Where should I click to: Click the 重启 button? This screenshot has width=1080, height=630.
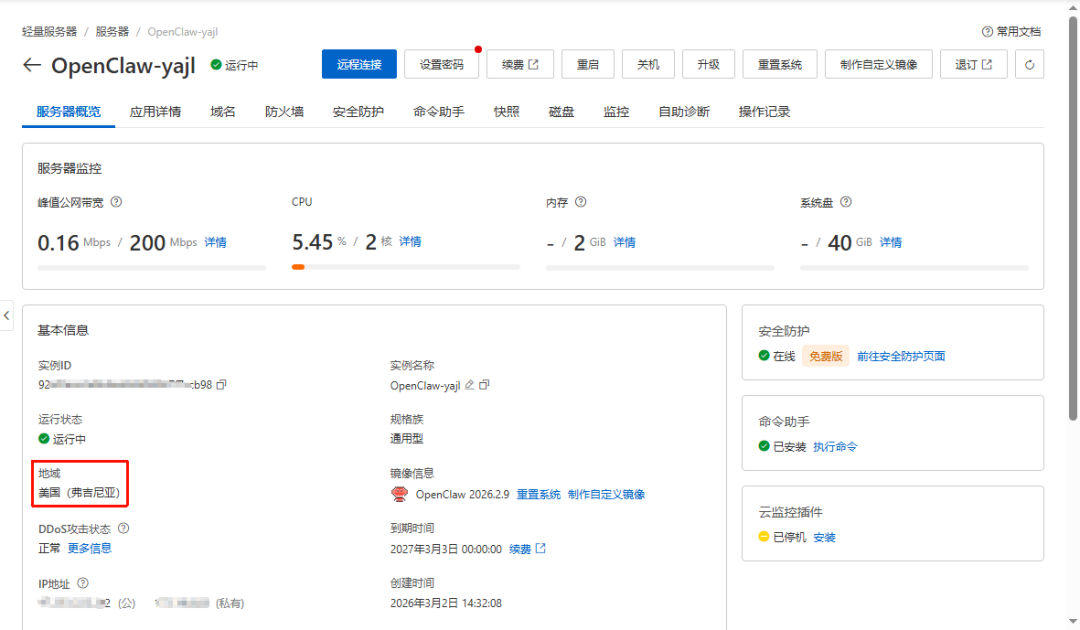(588, 65)
